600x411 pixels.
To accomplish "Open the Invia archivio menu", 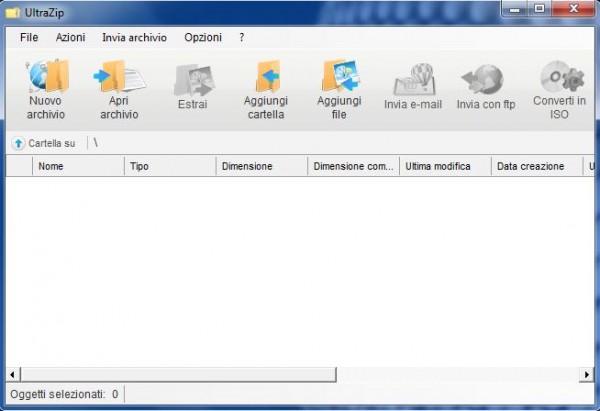I will [134, 38].
